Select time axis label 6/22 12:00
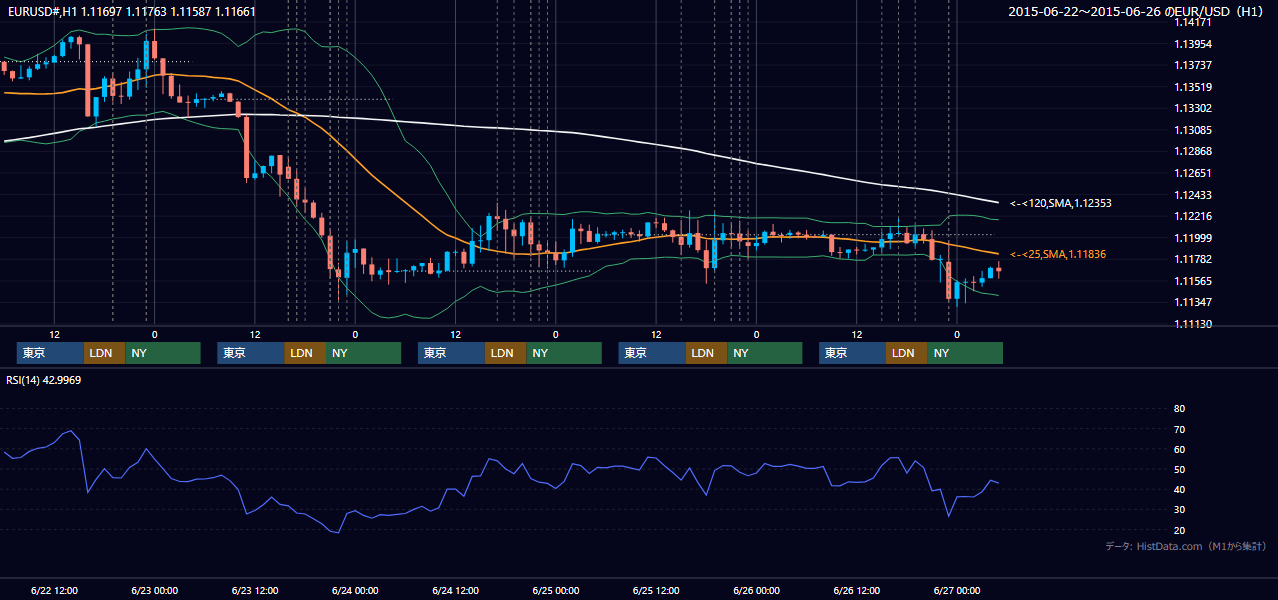Screen dimensions: 1278x600 (x=54, y=591)
